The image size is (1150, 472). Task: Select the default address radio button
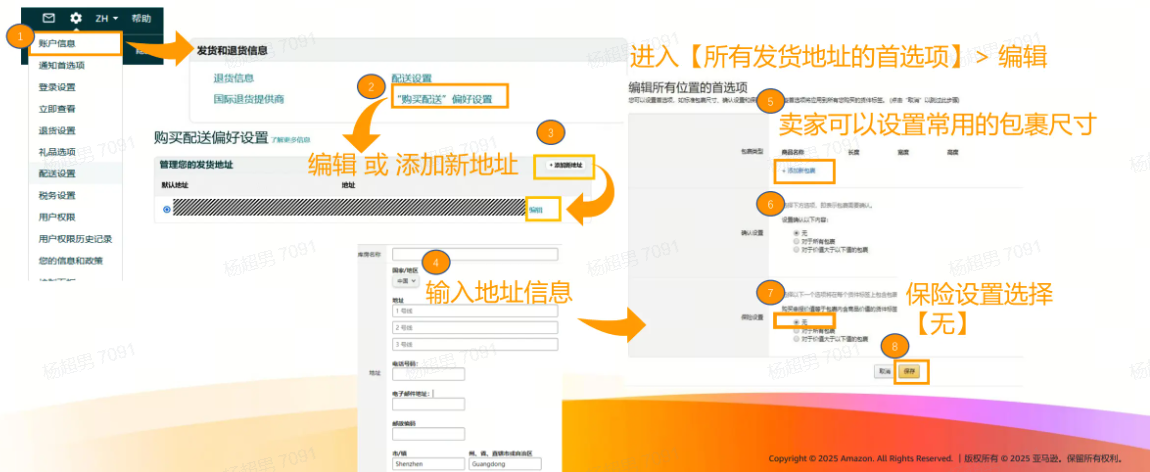click(x=167, y=210)
